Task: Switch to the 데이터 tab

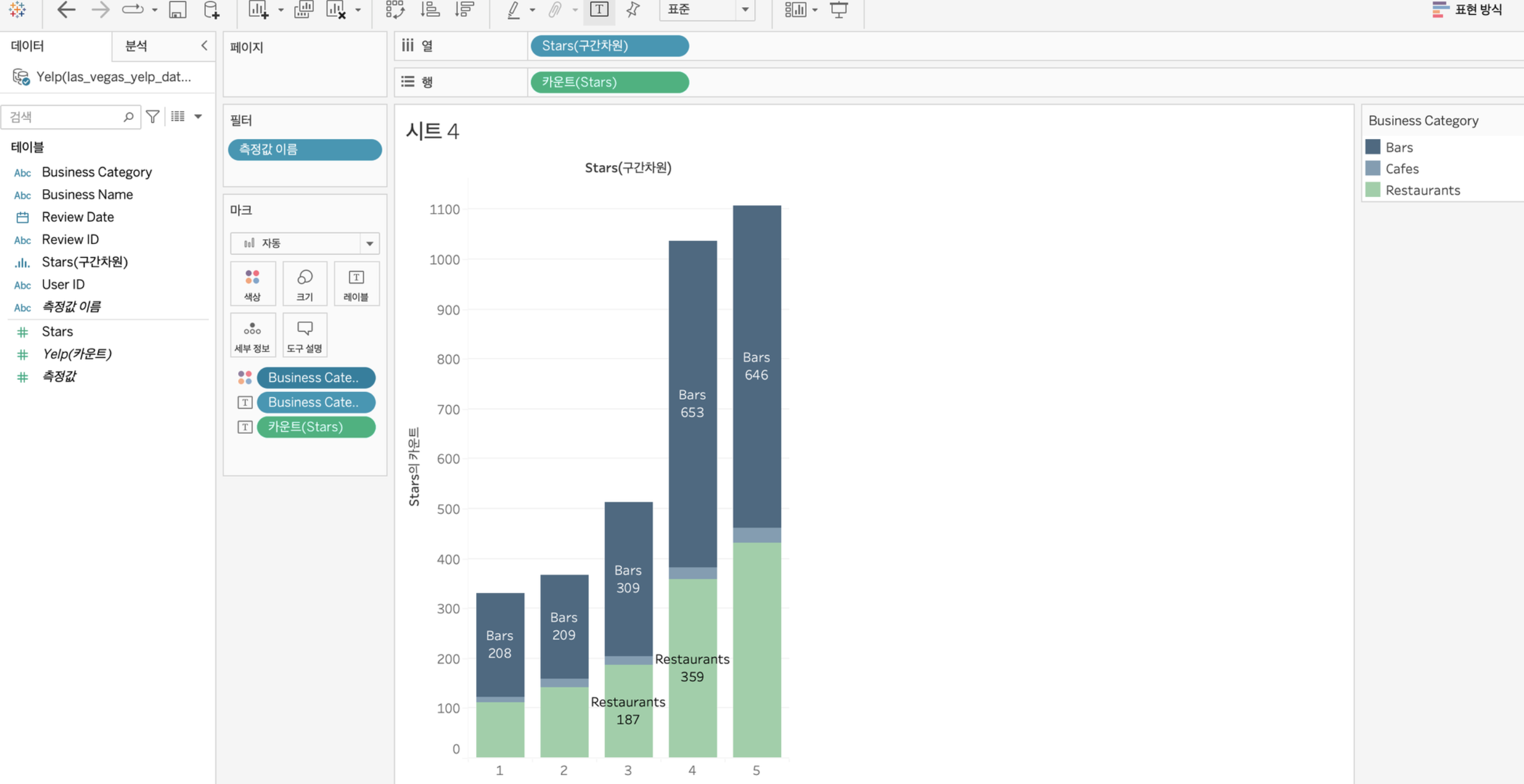Action: click(x=27, y=46)
